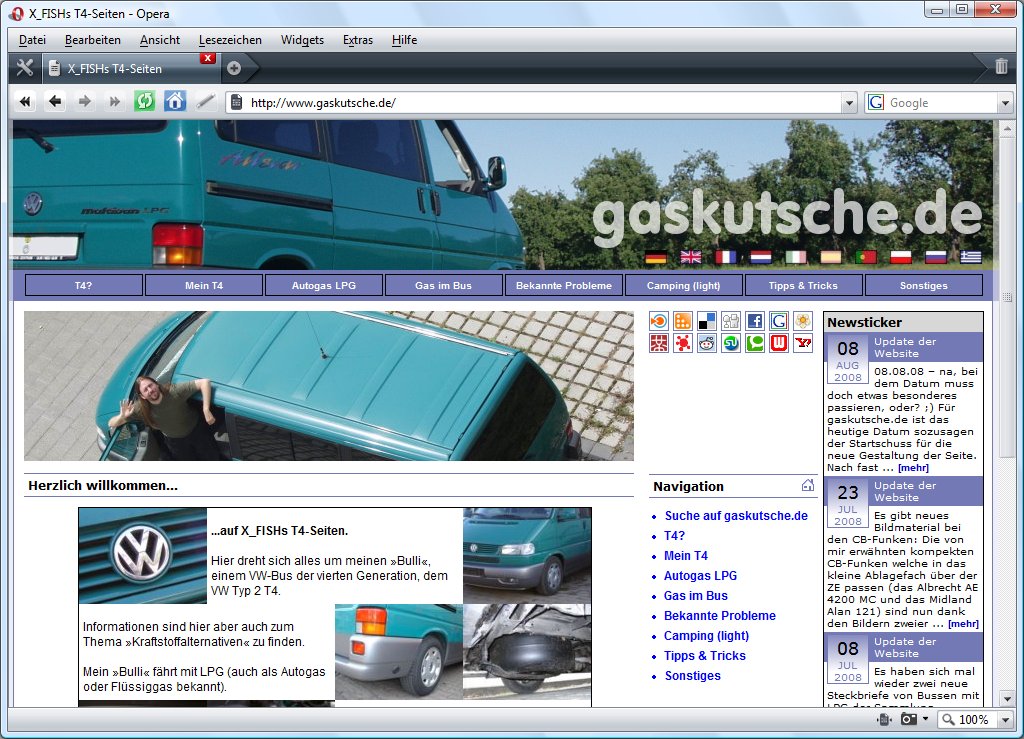Click the Rewind navigation button
The image size is (1024, 739).
coord(25,102)
